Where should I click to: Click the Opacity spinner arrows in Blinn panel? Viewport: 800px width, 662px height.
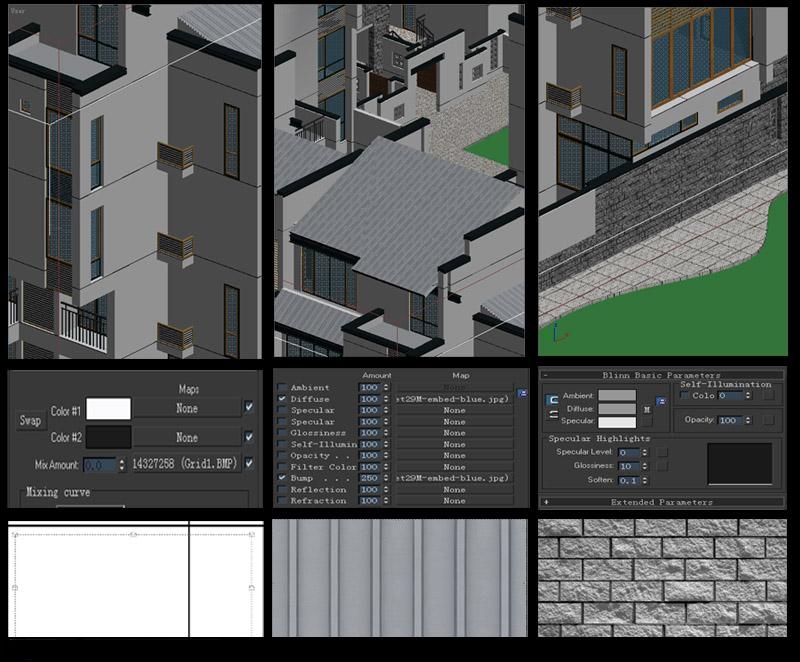(x=747, y=420)
